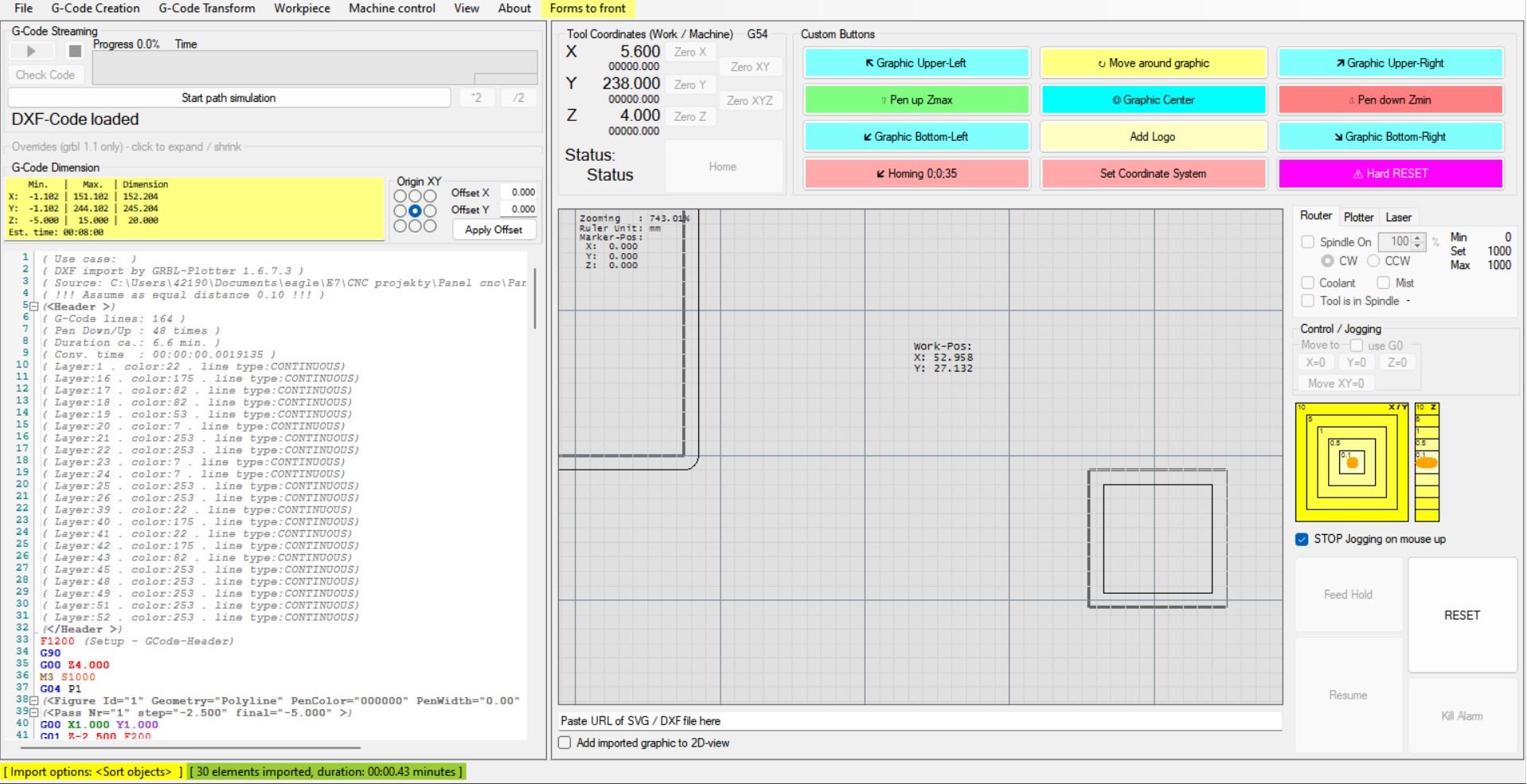Collapse the Figure fold at line 38
The width and height of the screenshot is (1527, 784).
click(x=33, y=700)
